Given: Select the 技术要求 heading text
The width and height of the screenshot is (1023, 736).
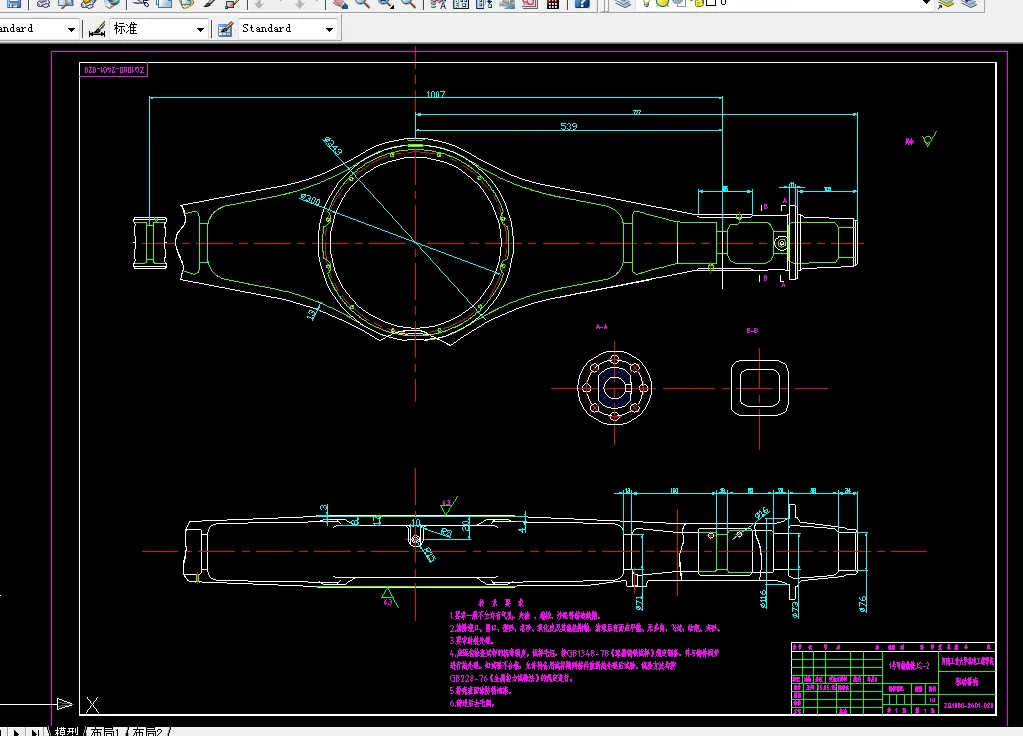Looking at the screenshot, I should (x=501, y=603).
